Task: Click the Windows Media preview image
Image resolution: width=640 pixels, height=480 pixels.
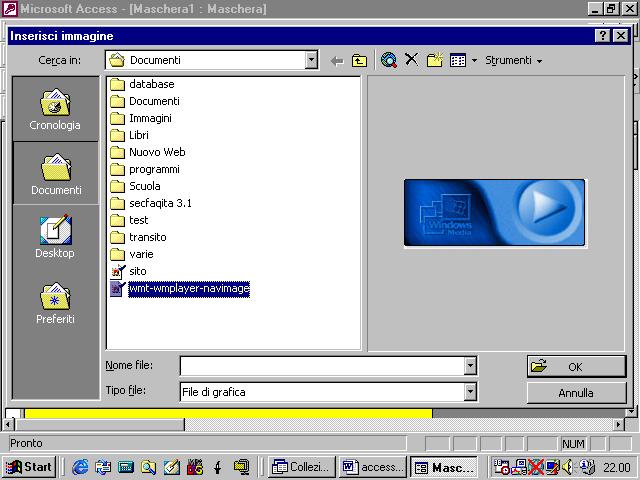Action: coord(494,213)
